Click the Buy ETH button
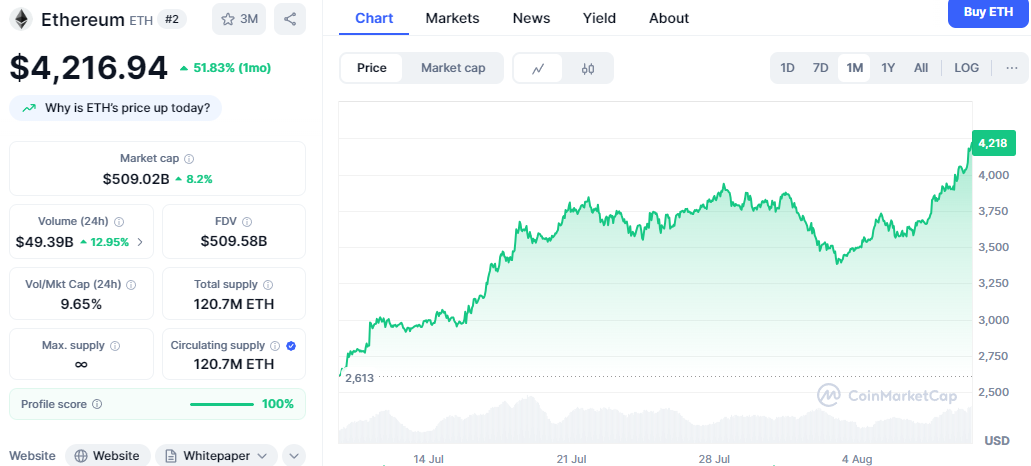The image size is (1031, 466). 988,12
